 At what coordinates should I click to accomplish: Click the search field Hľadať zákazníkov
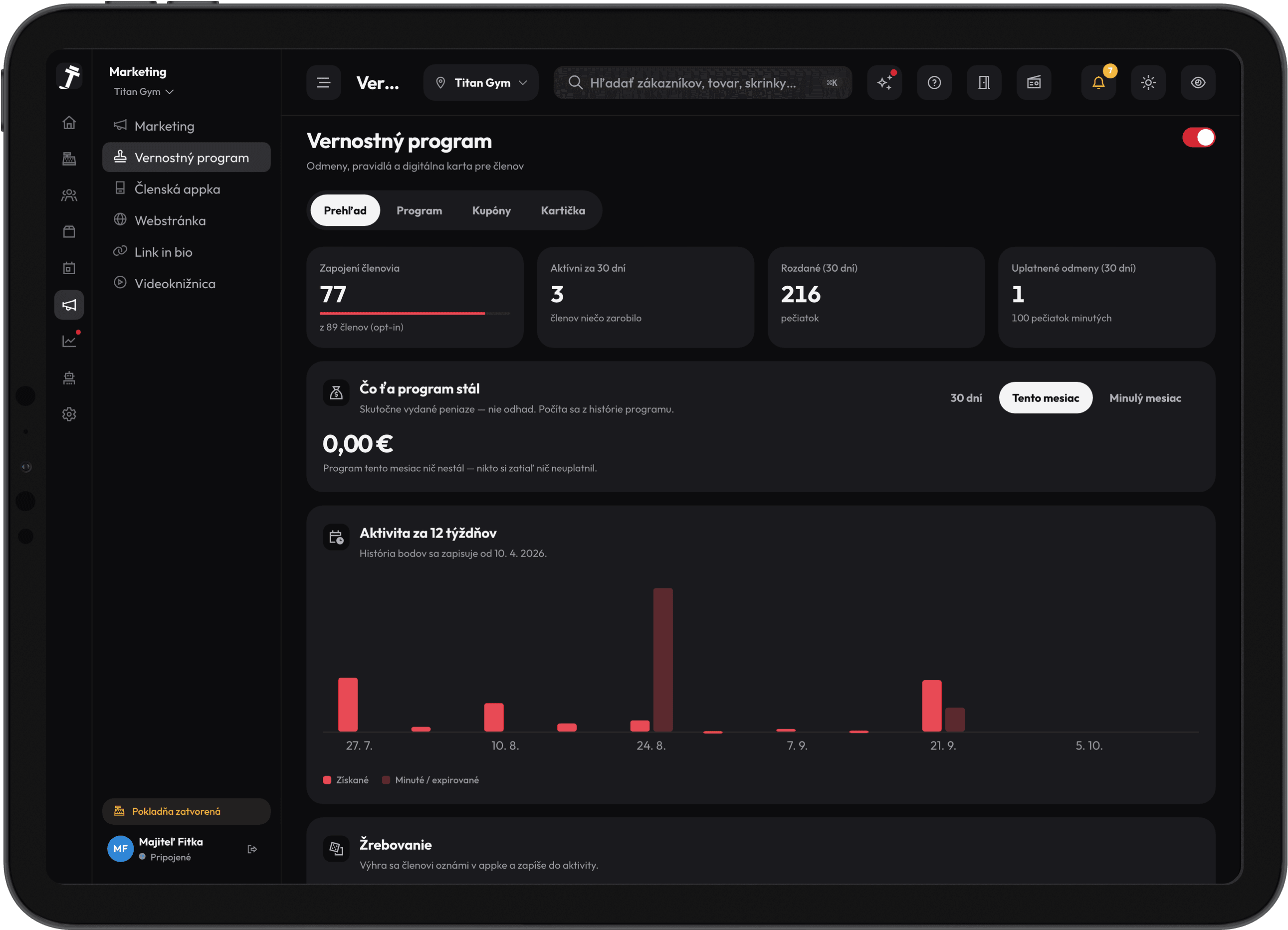[x=702, y=83]
